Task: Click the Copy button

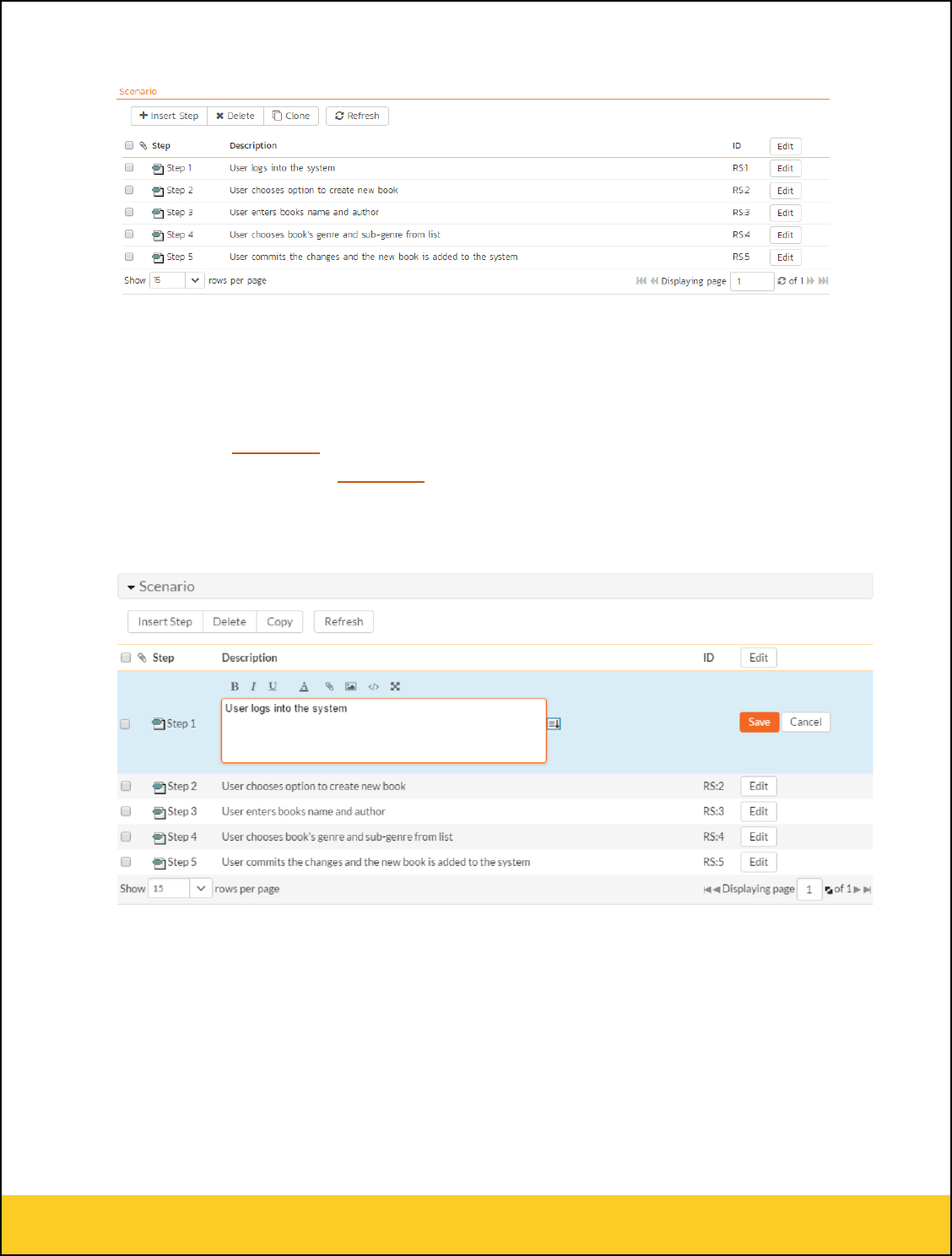Action: click(x=279, y=621)
